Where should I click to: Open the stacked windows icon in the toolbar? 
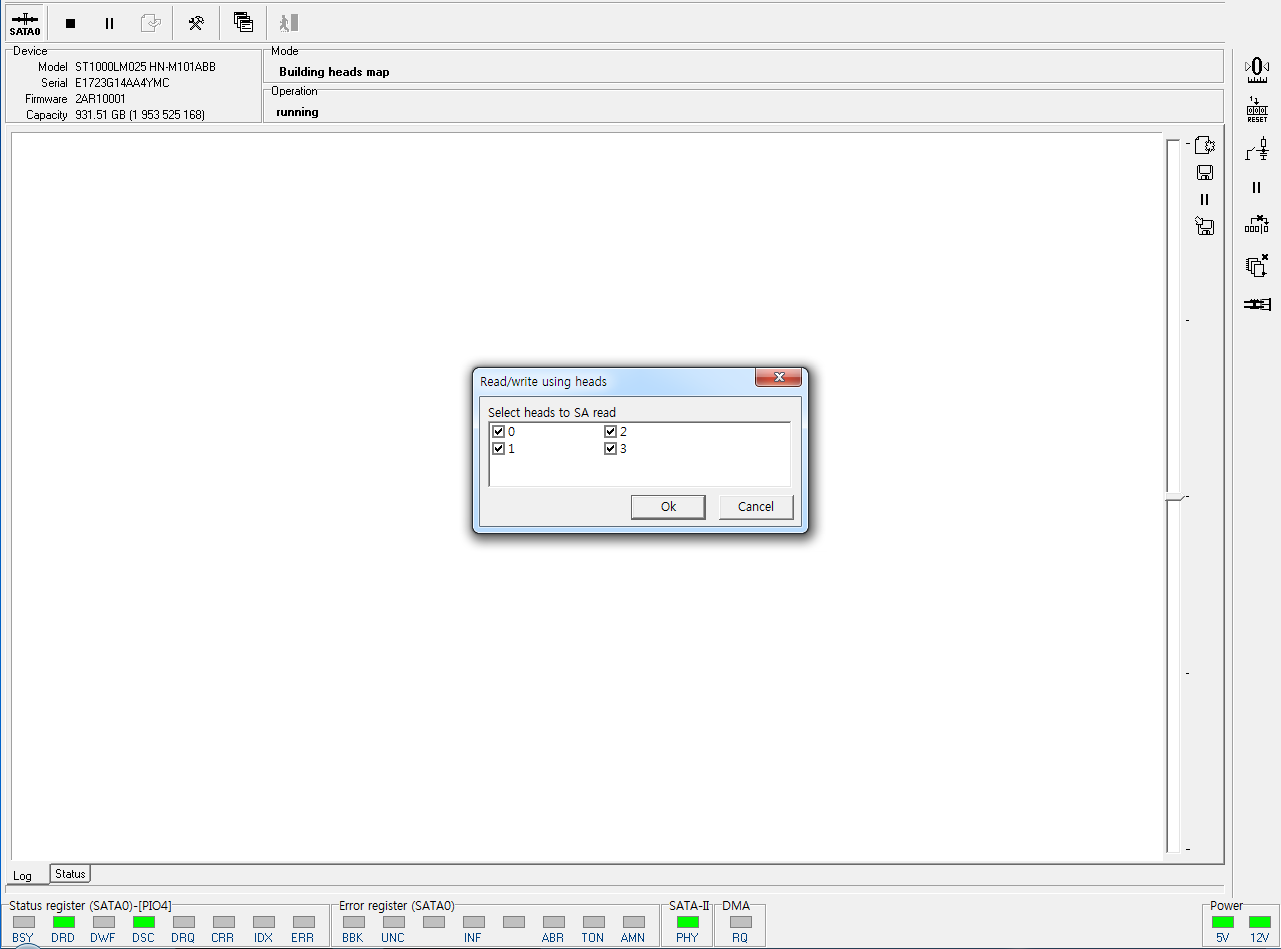(243, 23)
